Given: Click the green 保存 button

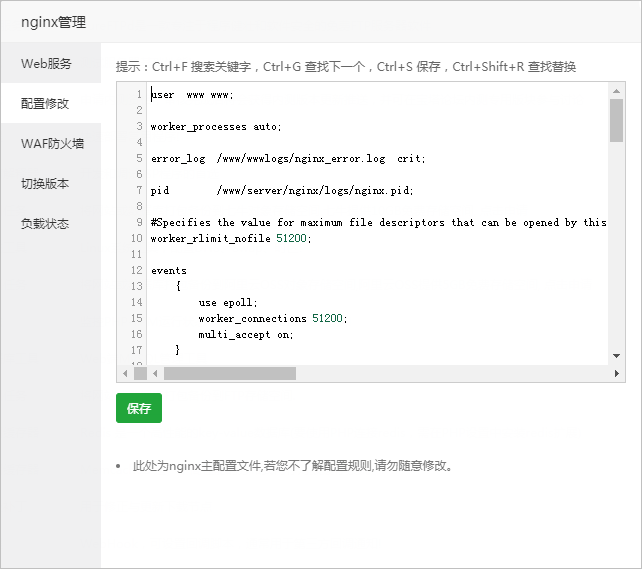Looking at the screenshot, I should click(x=139, y=408).
